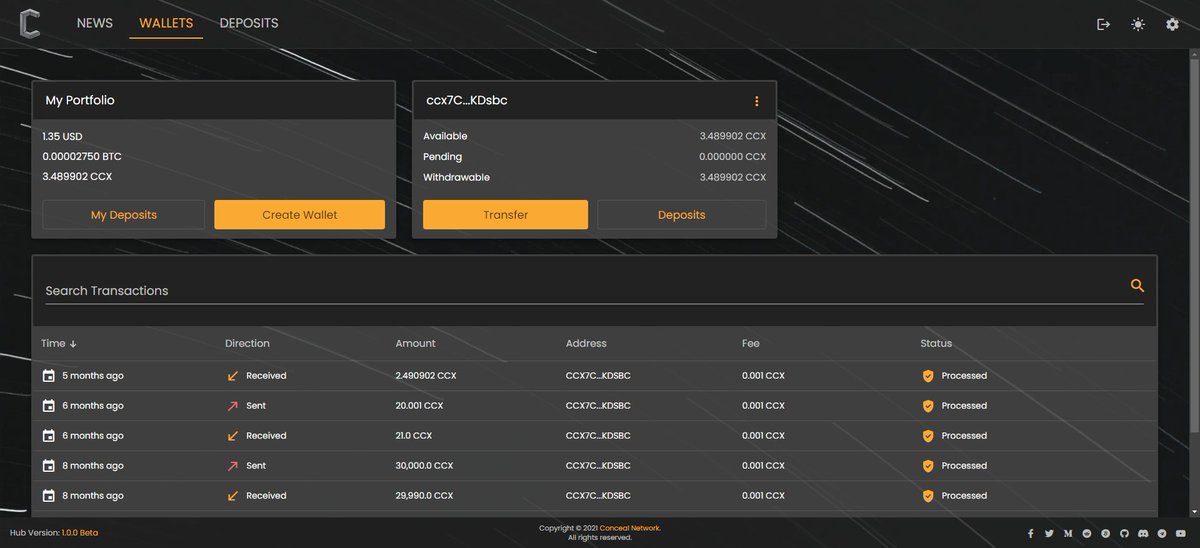This screenshot has width=1200, height=548.
Task: Click calendar icon on 30,000.0 CCX row
Action: point(49,466)
